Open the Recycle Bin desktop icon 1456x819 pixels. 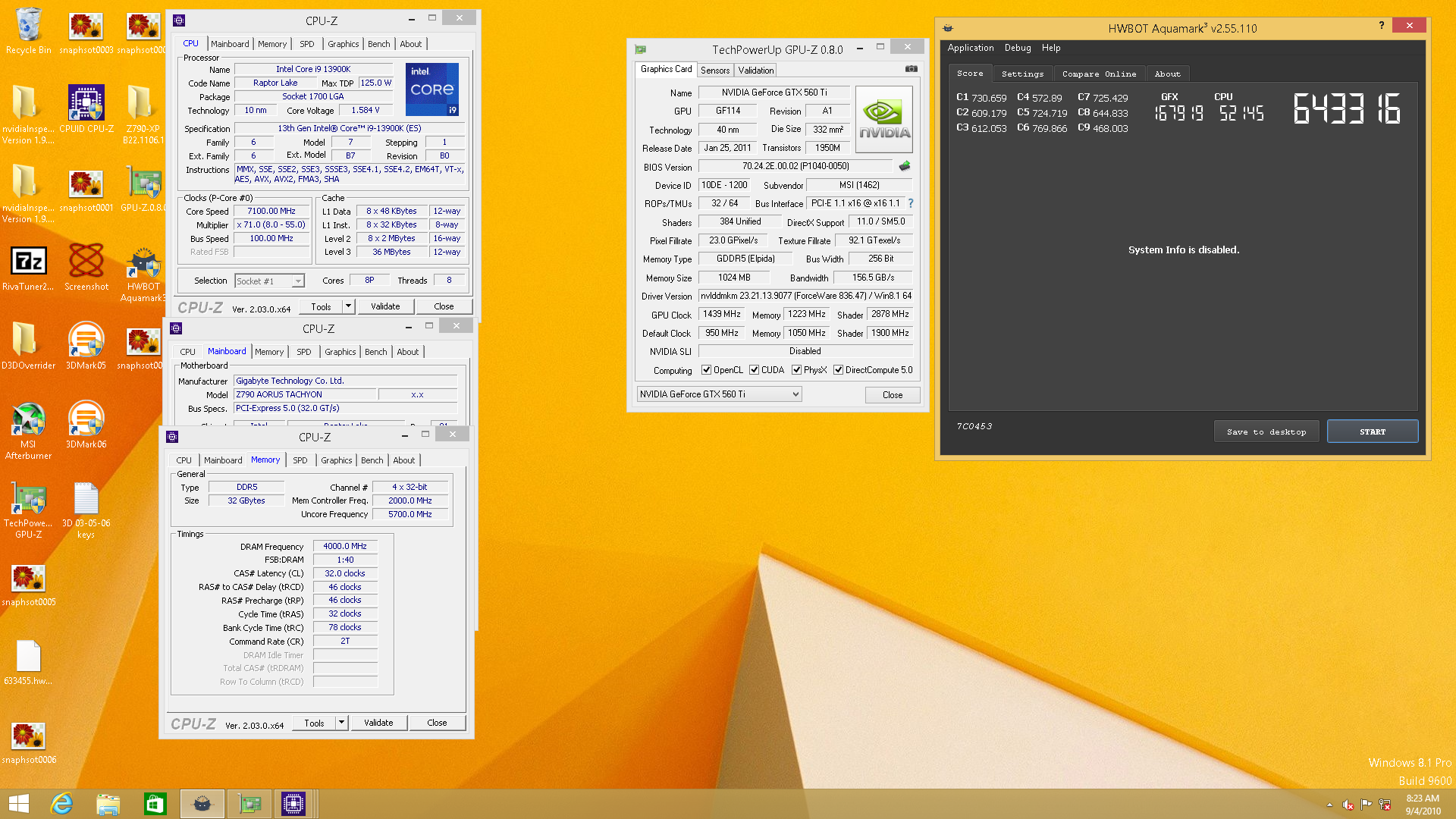click(x=28, y=30)
